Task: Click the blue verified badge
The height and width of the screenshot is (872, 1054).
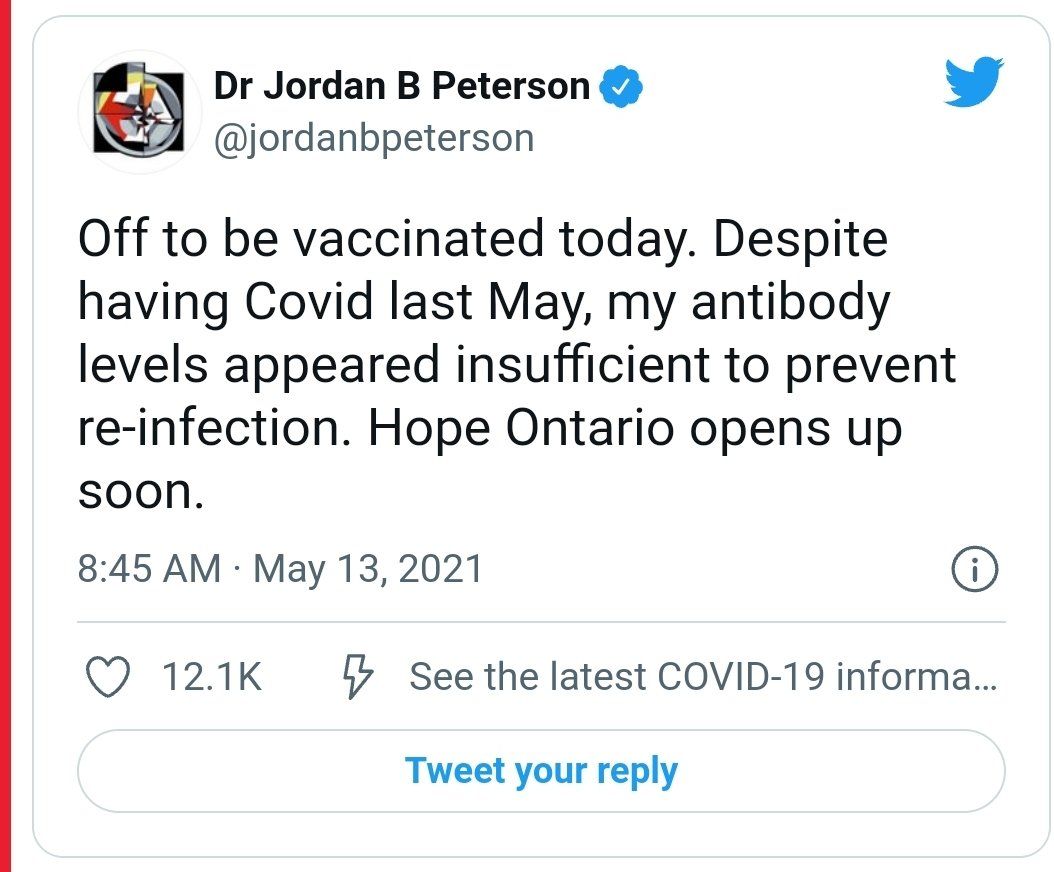Action: click(620, 88)
